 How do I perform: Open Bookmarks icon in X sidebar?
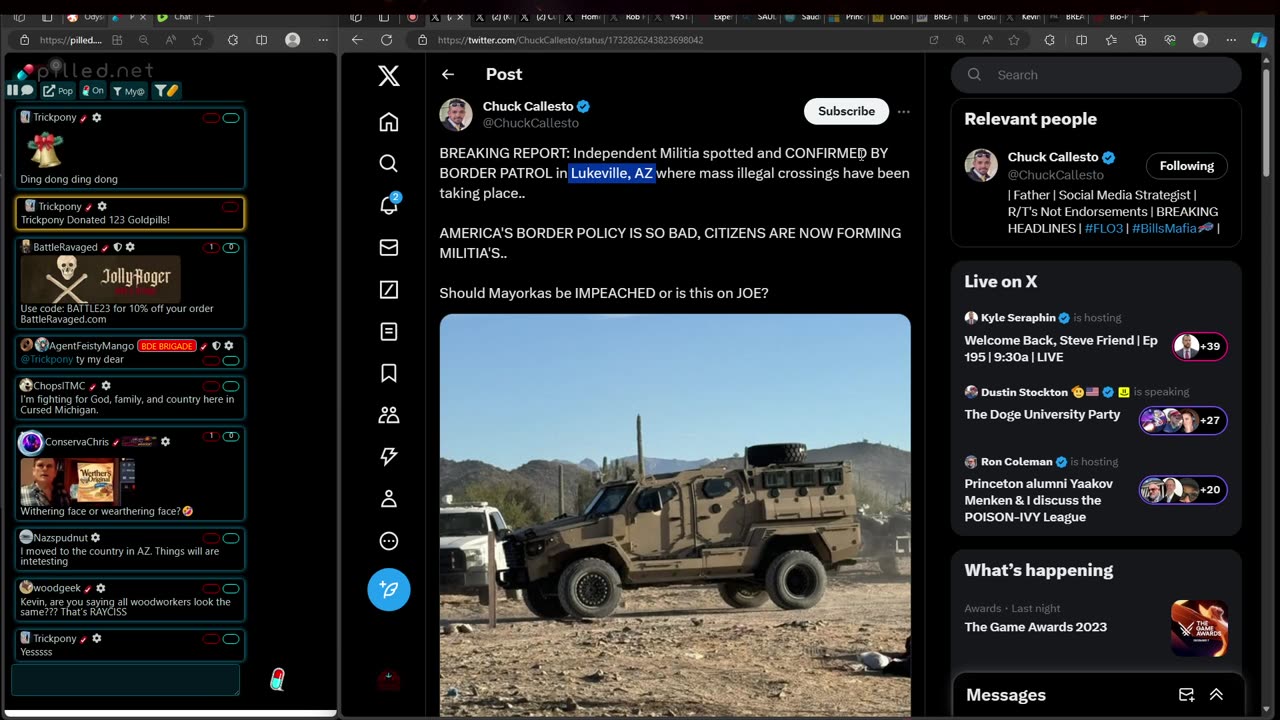(389, 373)
